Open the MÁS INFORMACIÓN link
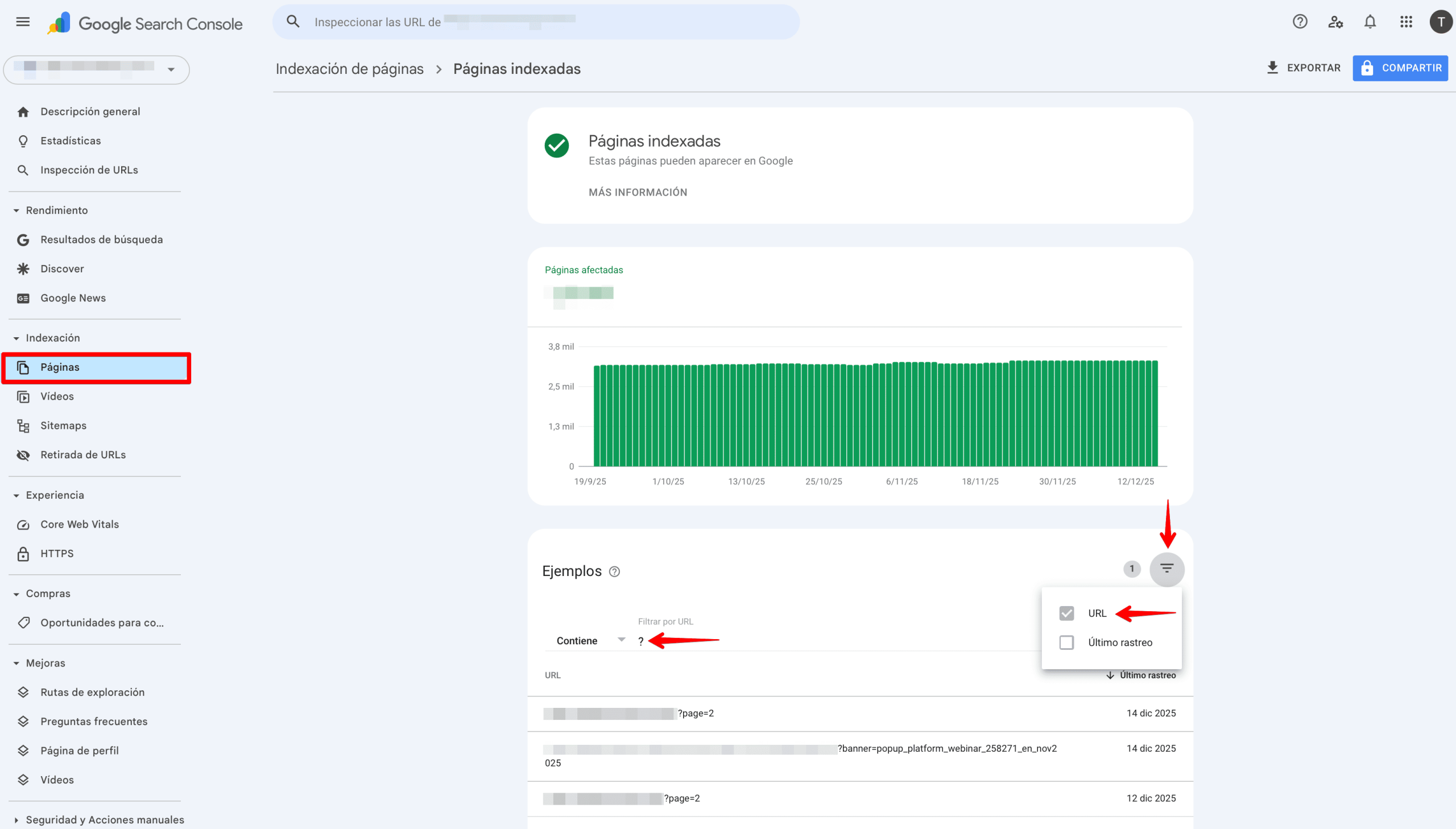 click(637, 192)
